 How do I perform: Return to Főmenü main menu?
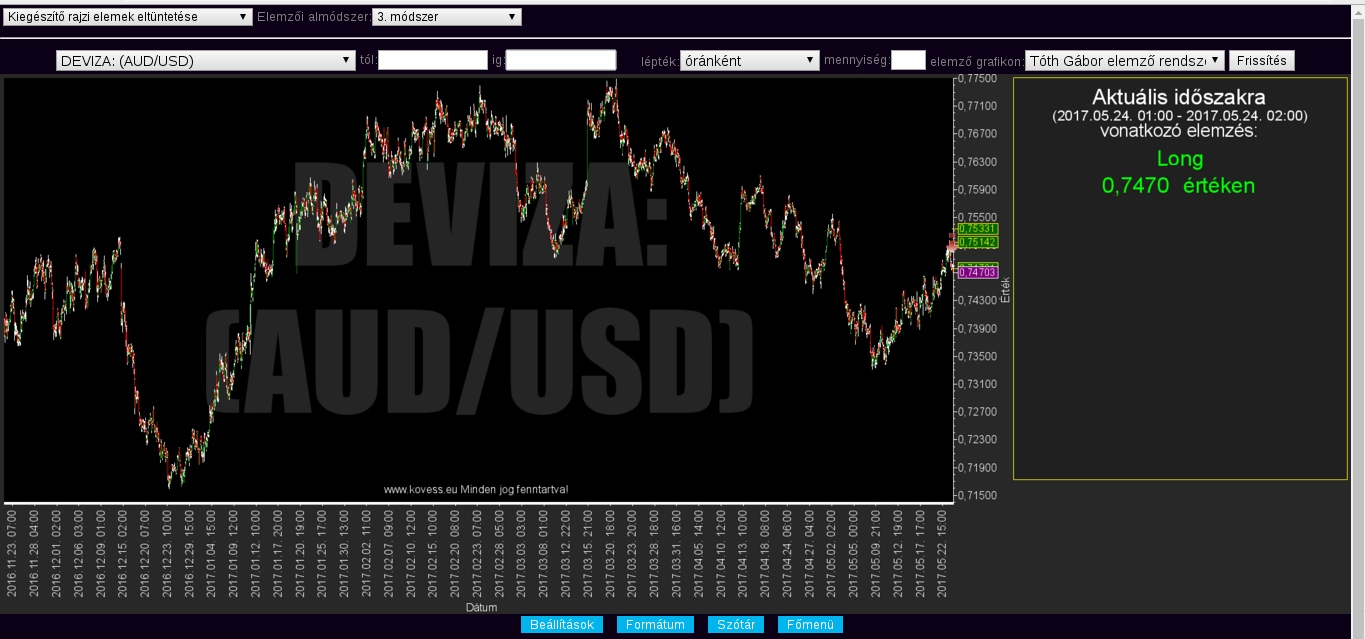[810, 625]
